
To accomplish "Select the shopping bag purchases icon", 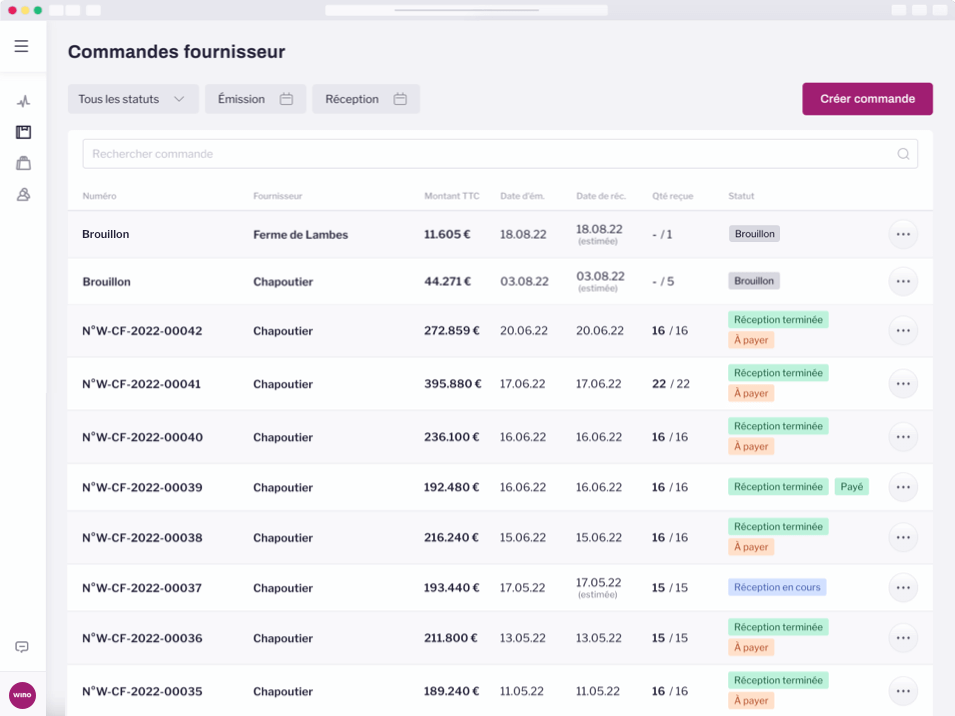I will coord(23,163).
